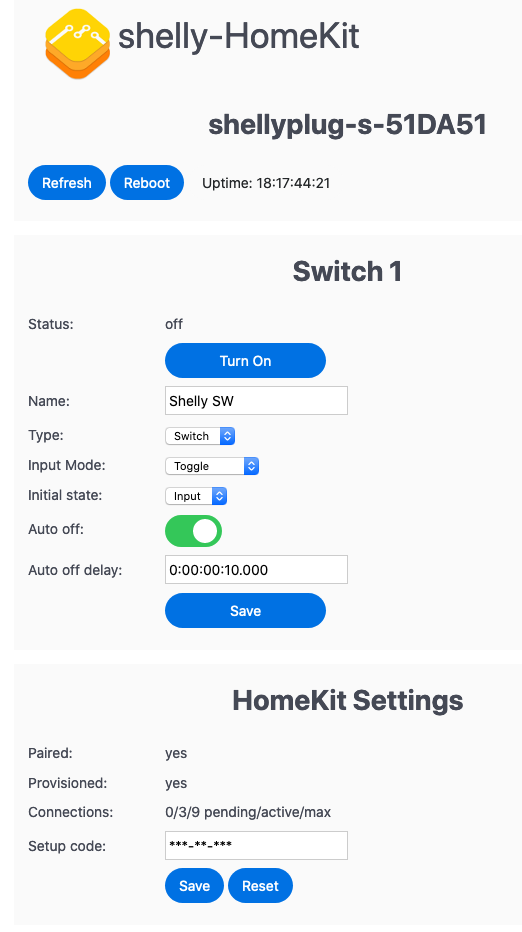Click the chevron arrows of the Initial state select
The width and height of the screenshot is (522, 932).
(x=219, y=496)
